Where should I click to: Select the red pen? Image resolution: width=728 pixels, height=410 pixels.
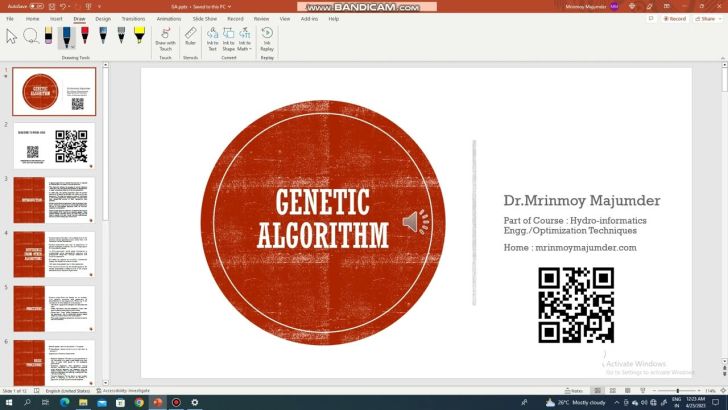tap(84, 36)
